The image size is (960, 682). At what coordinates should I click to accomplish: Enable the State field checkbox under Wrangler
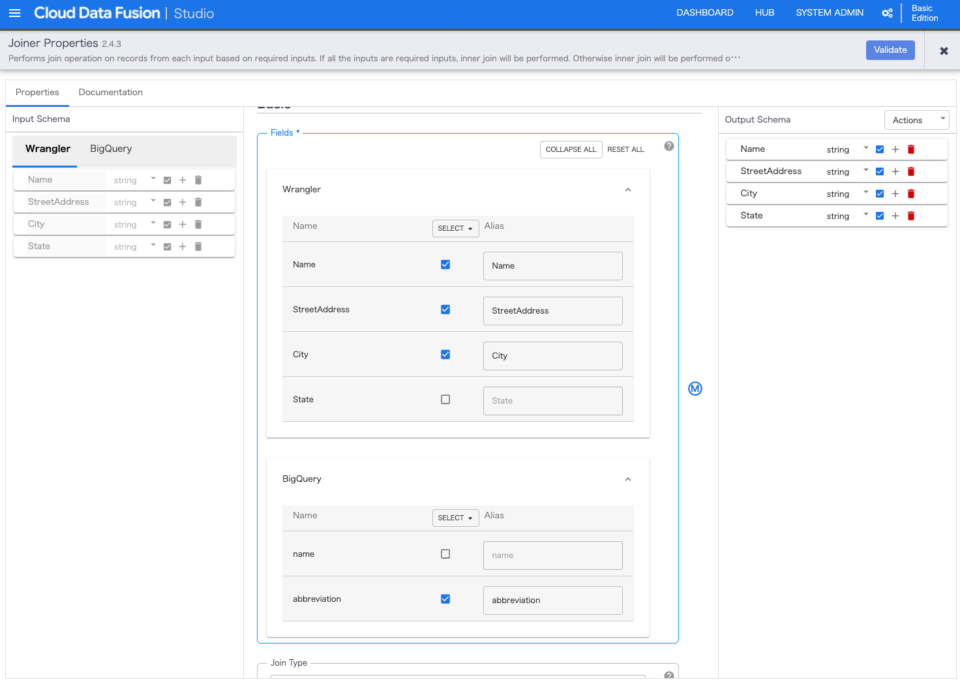point(445,399)
